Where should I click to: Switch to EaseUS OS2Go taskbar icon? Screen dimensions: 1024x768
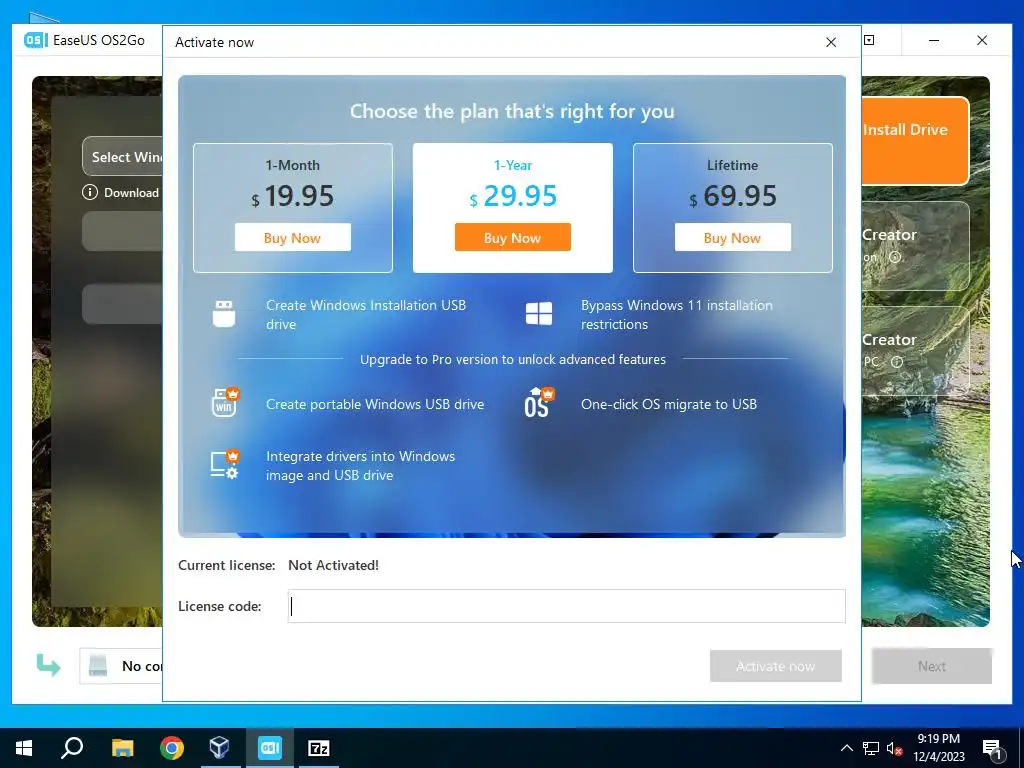270,748
